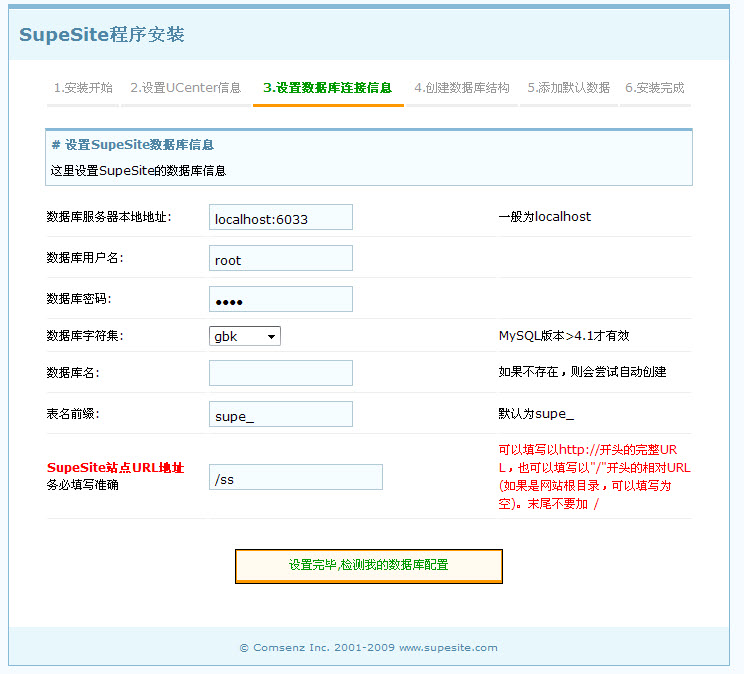Select step tab 5.添加默认数据

pos(568,88)
